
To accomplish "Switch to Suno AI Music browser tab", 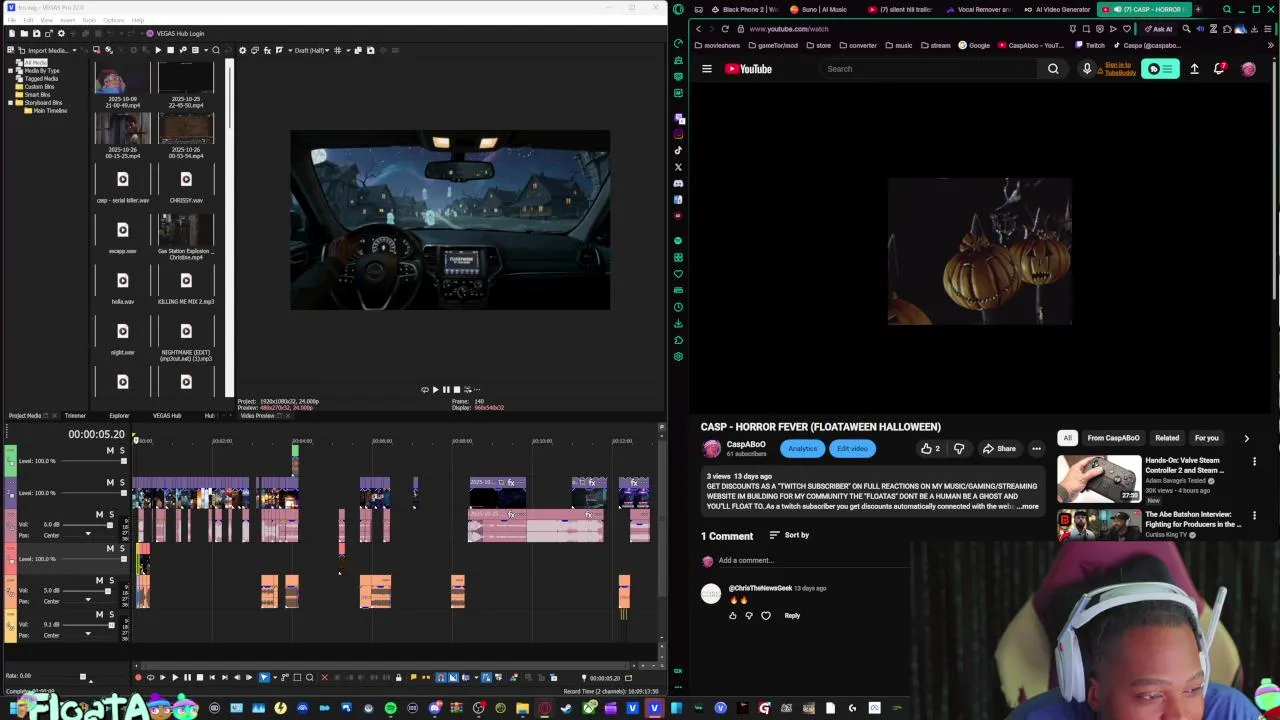I will [x=820, y=9].
